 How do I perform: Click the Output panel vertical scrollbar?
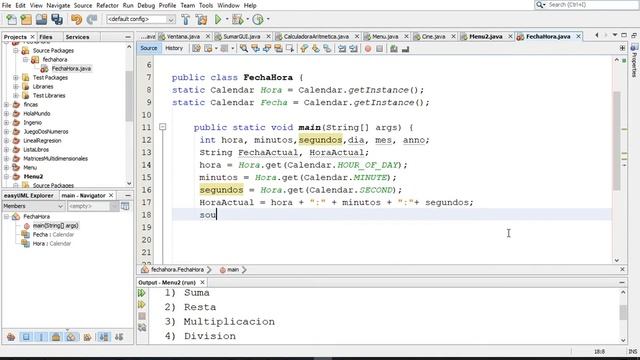coord(623,312)
